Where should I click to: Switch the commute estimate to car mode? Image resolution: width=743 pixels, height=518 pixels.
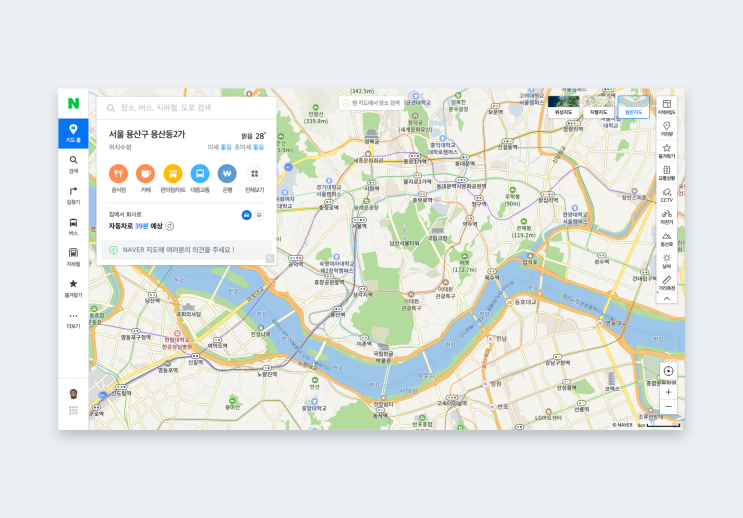point(246,215)
